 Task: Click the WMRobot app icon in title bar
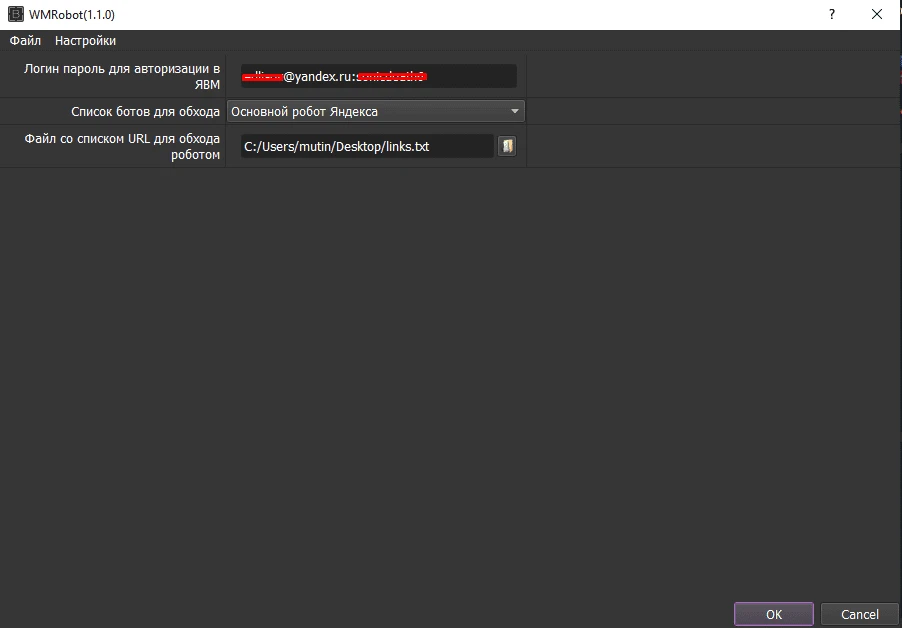[x=16, y=14]
